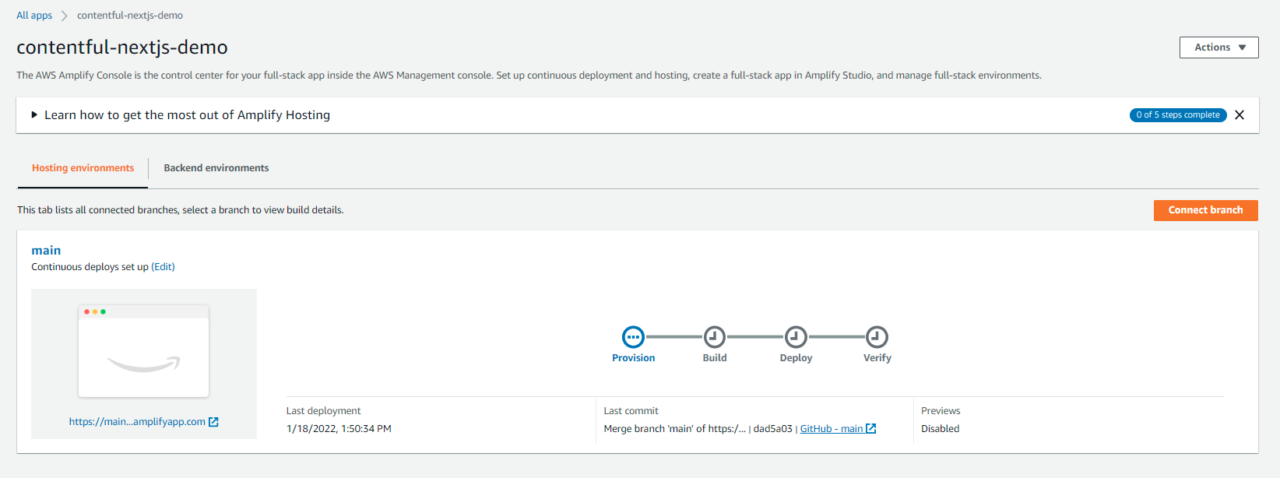Click the Provision stage label
Image resolution: width=1280 pixels, height=478 pixels.
tap(633, 358)
